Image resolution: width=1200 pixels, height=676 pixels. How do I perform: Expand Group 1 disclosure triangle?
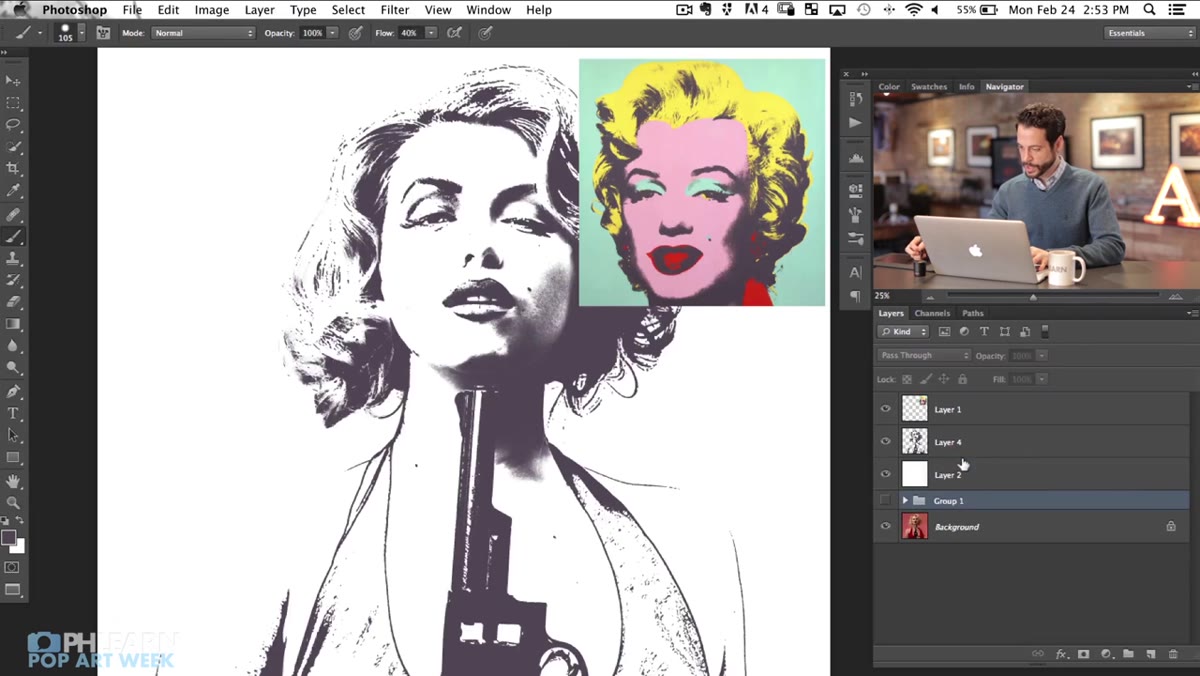click(x=905, y=500)
